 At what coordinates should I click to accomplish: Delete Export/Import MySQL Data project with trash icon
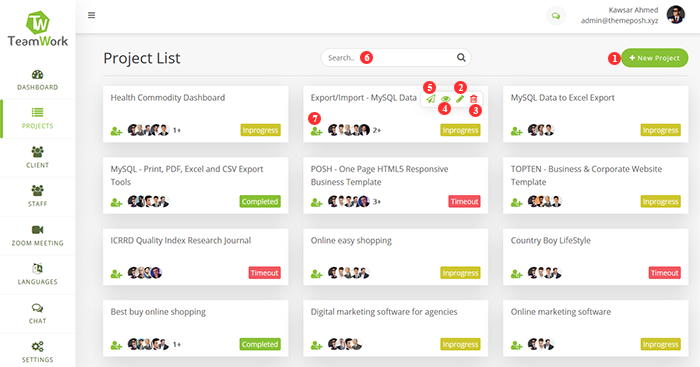(474, 99)
